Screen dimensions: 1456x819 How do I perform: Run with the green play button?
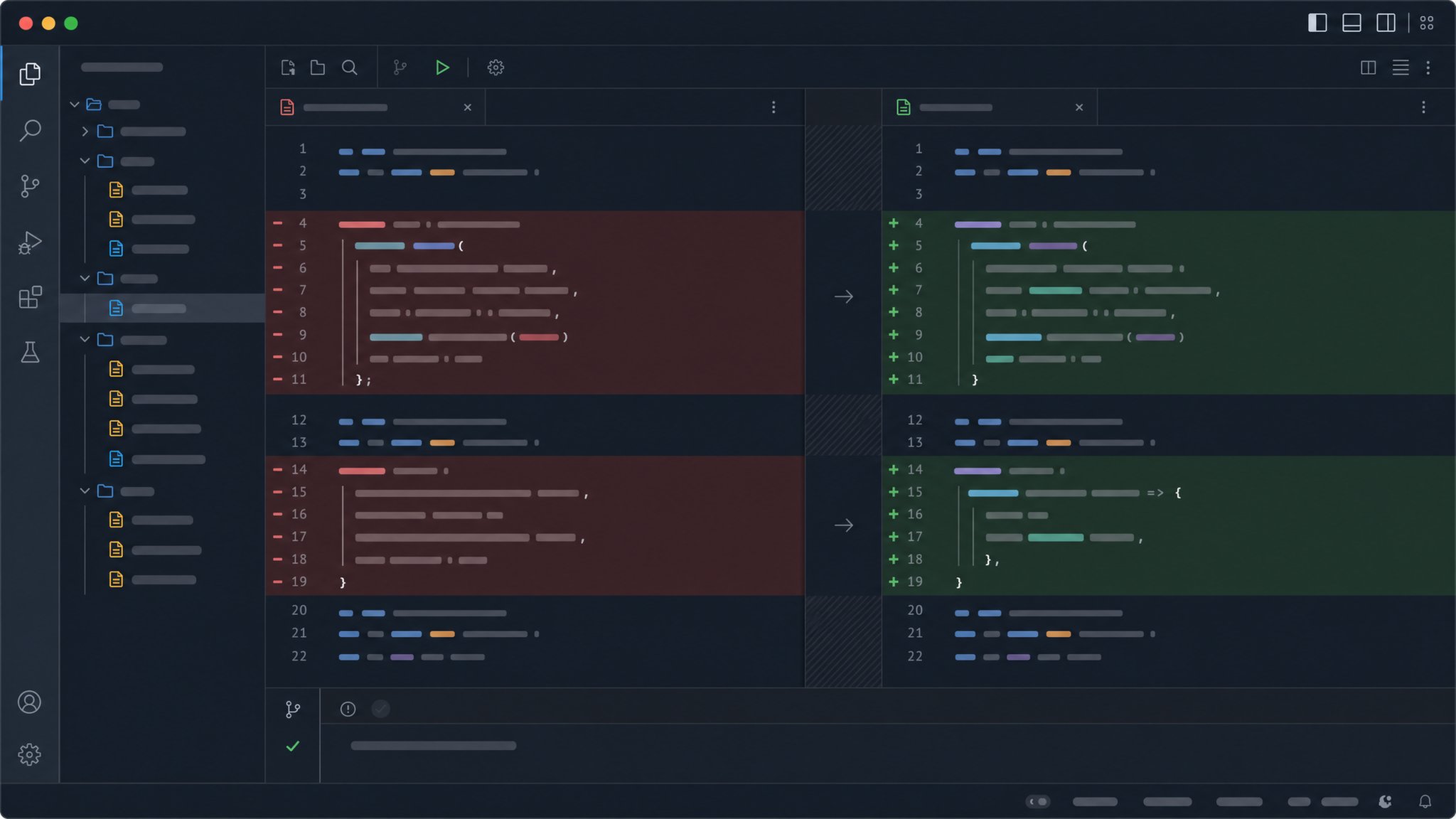tap(442, 68)
